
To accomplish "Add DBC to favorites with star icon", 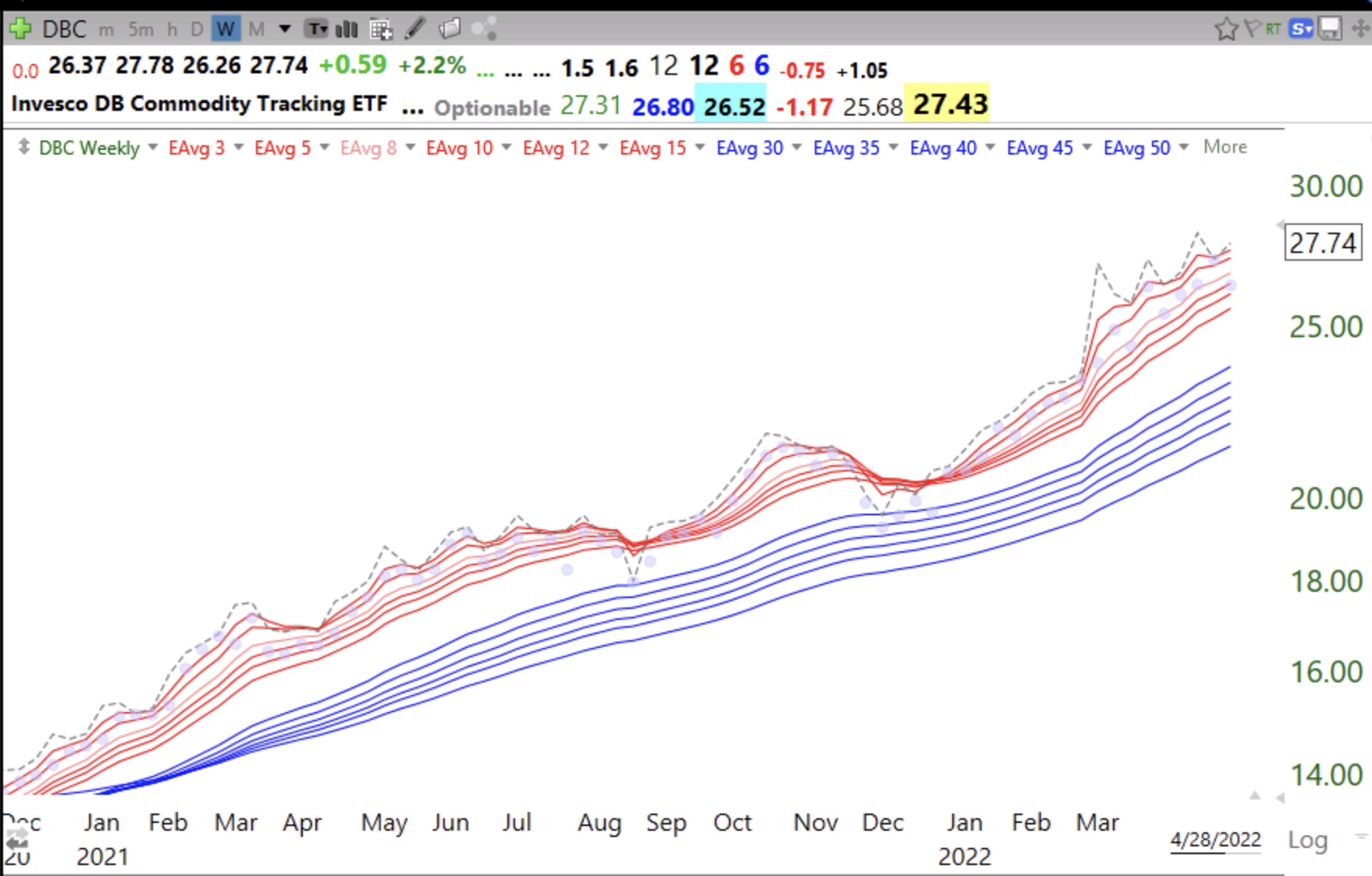I will coord(1227,30).
